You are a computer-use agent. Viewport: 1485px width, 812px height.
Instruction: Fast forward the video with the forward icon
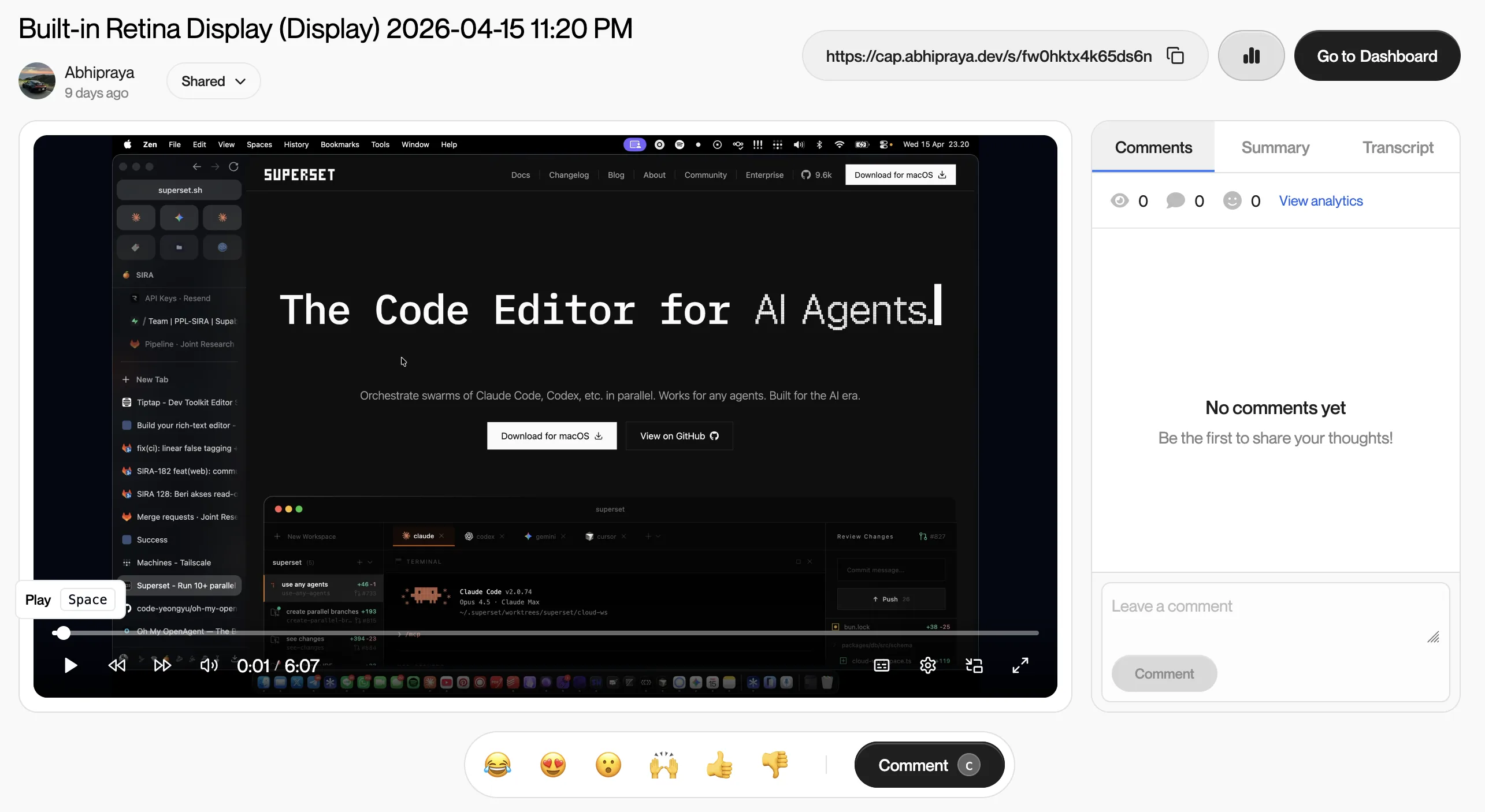pyautogui.click(x=162, y=666)
